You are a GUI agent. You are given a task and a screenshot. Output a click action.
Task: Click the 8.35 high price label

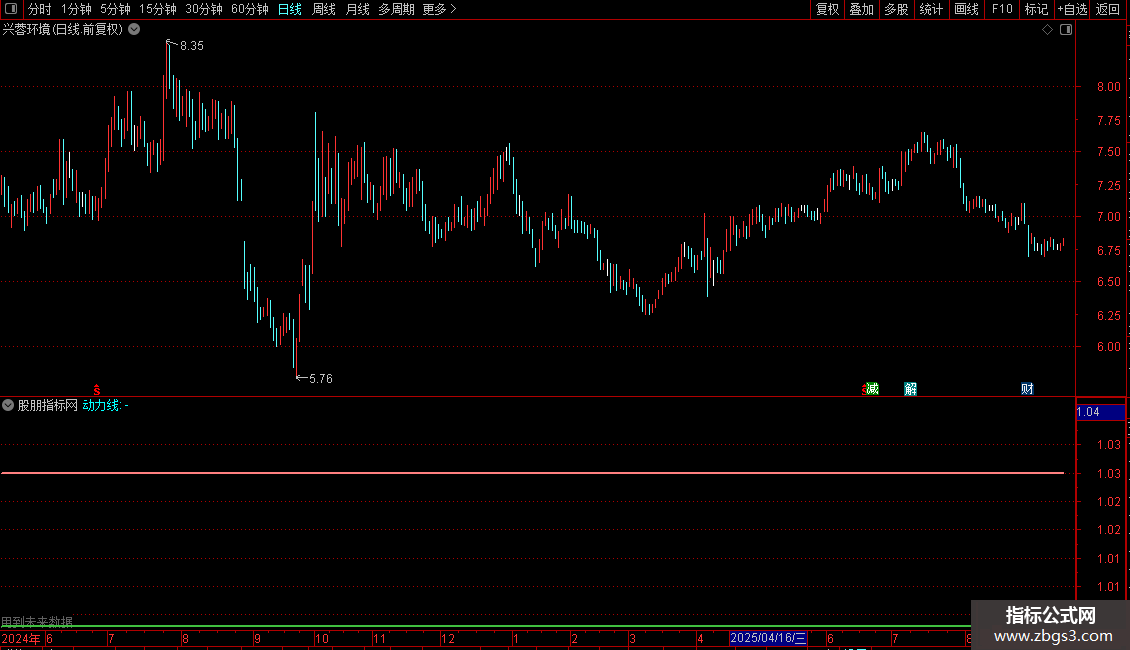pyautogui.click(x=192, y=46)
